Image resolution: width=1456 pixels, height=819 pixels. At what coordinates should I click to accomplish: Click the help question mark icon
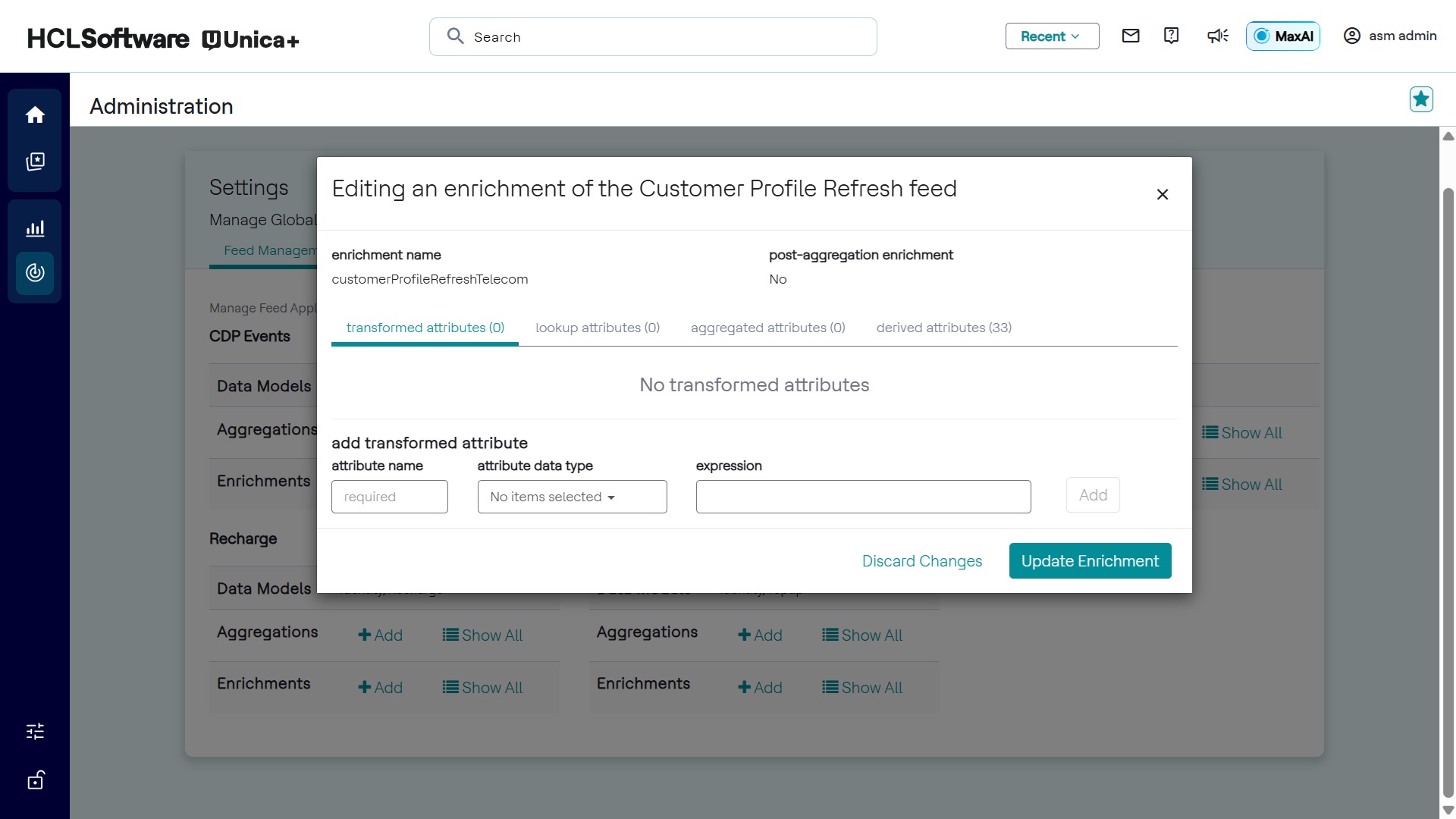pyautogui.click(x=1171, y=36)
